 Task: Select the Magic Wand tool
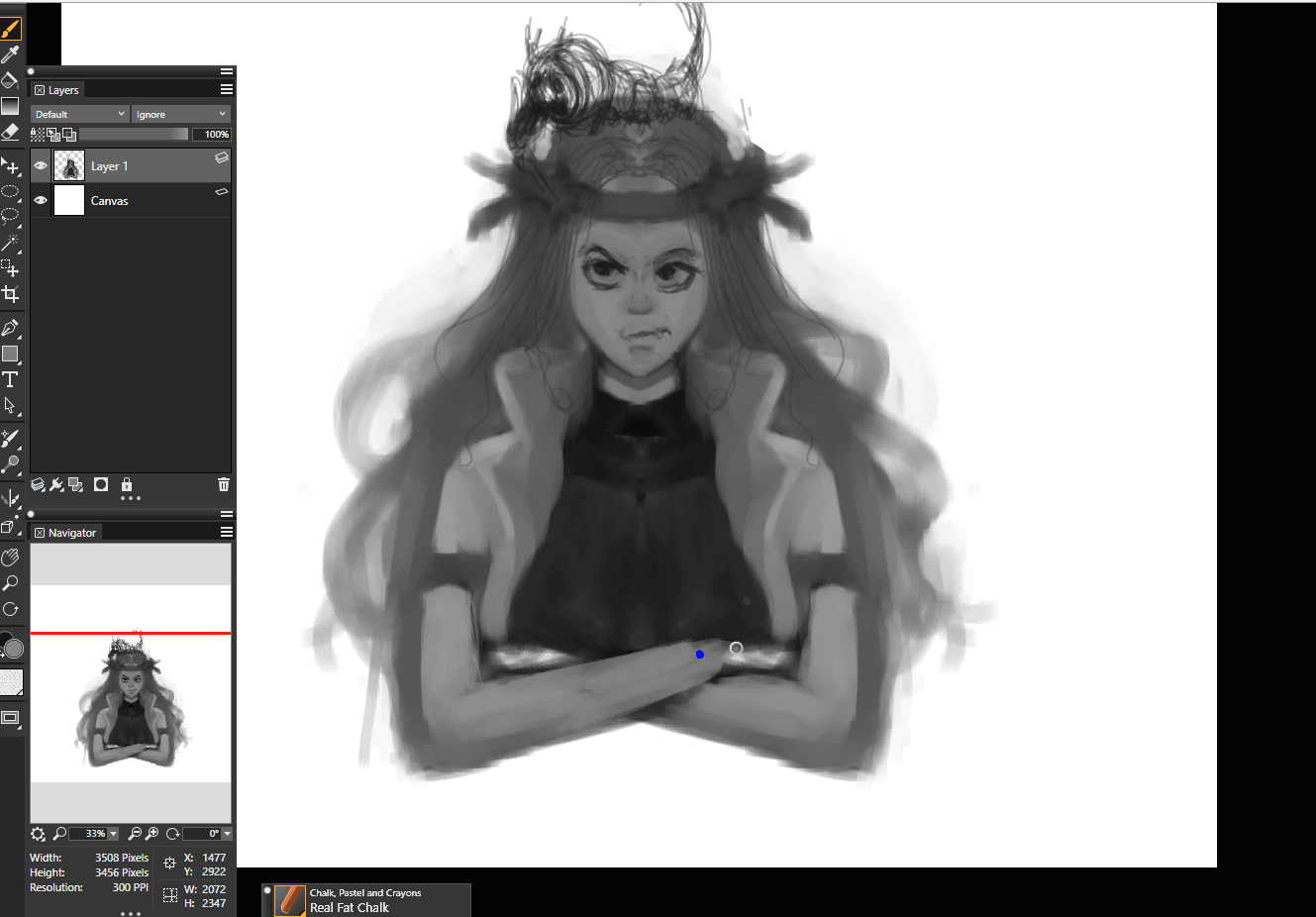coord(11,243)
